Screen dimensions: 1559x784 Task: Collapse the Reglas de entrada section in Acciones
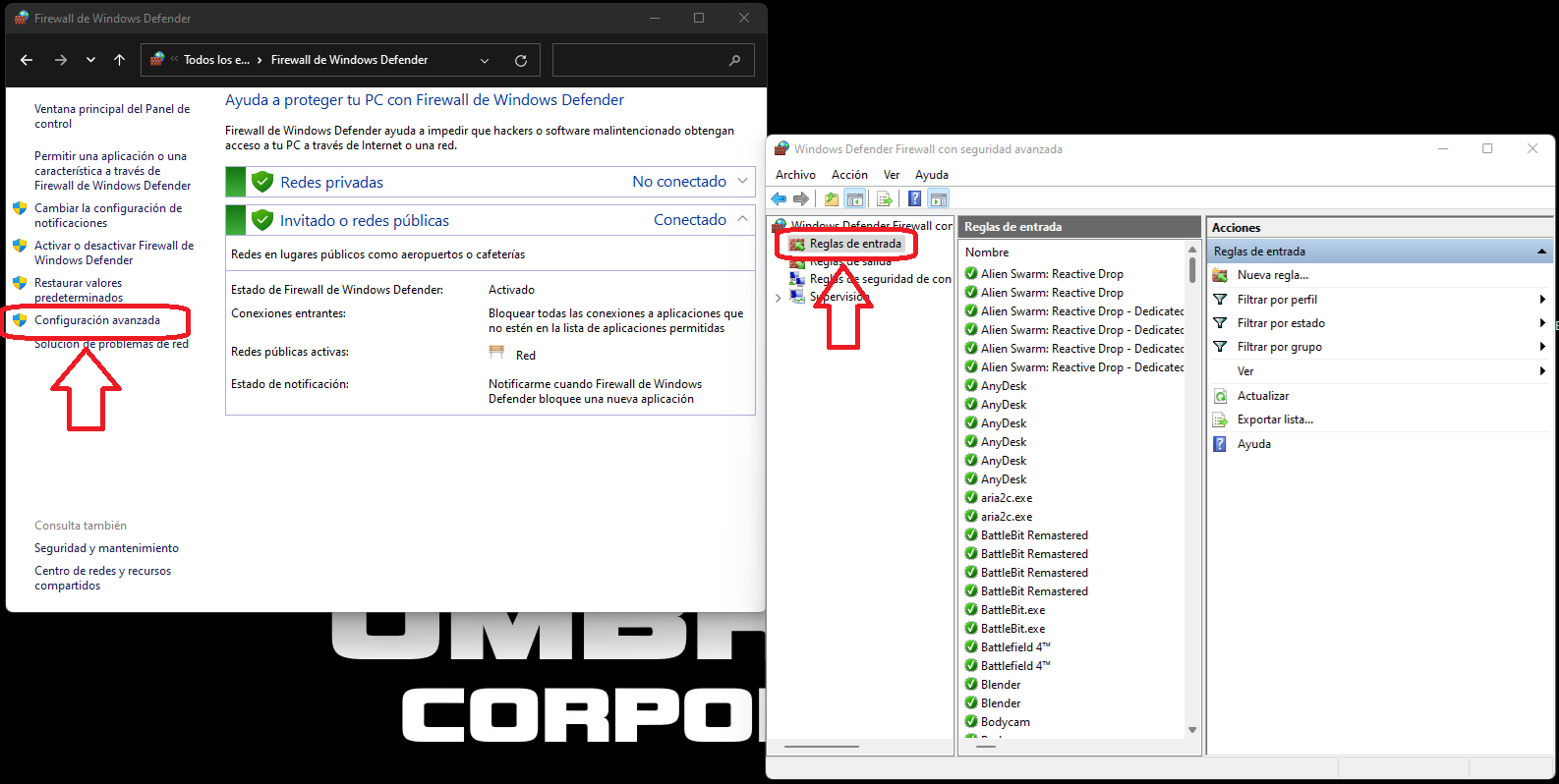1541,252
